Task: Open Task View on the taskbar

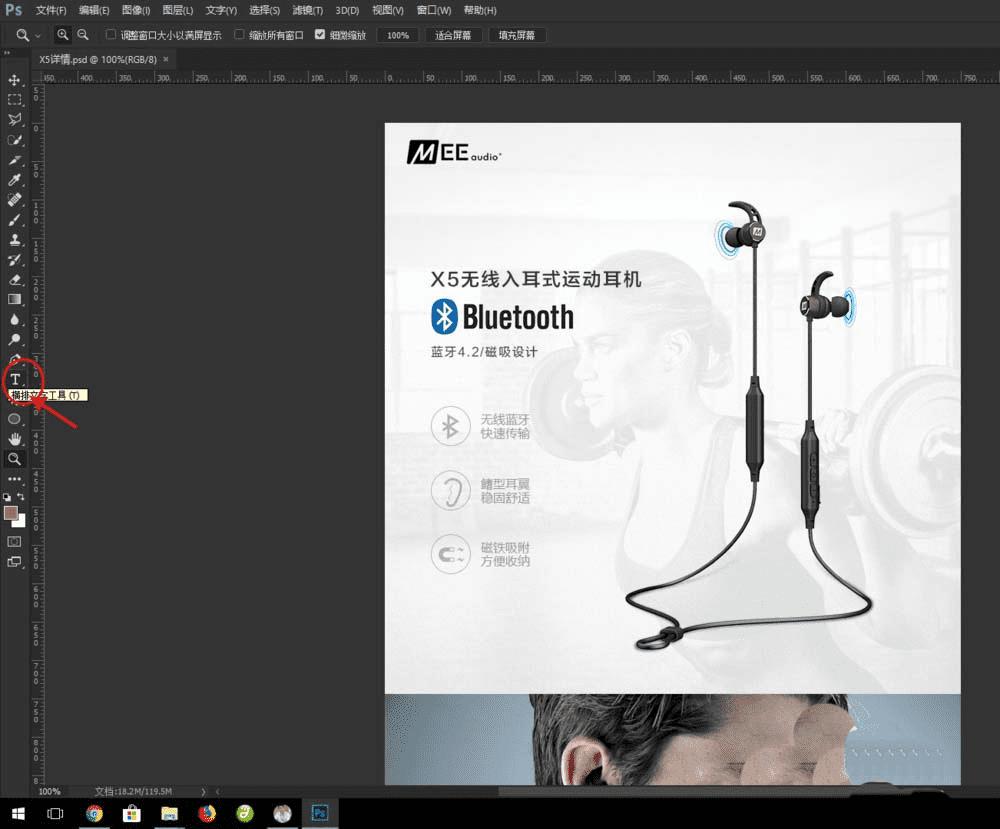Action: 55,813
